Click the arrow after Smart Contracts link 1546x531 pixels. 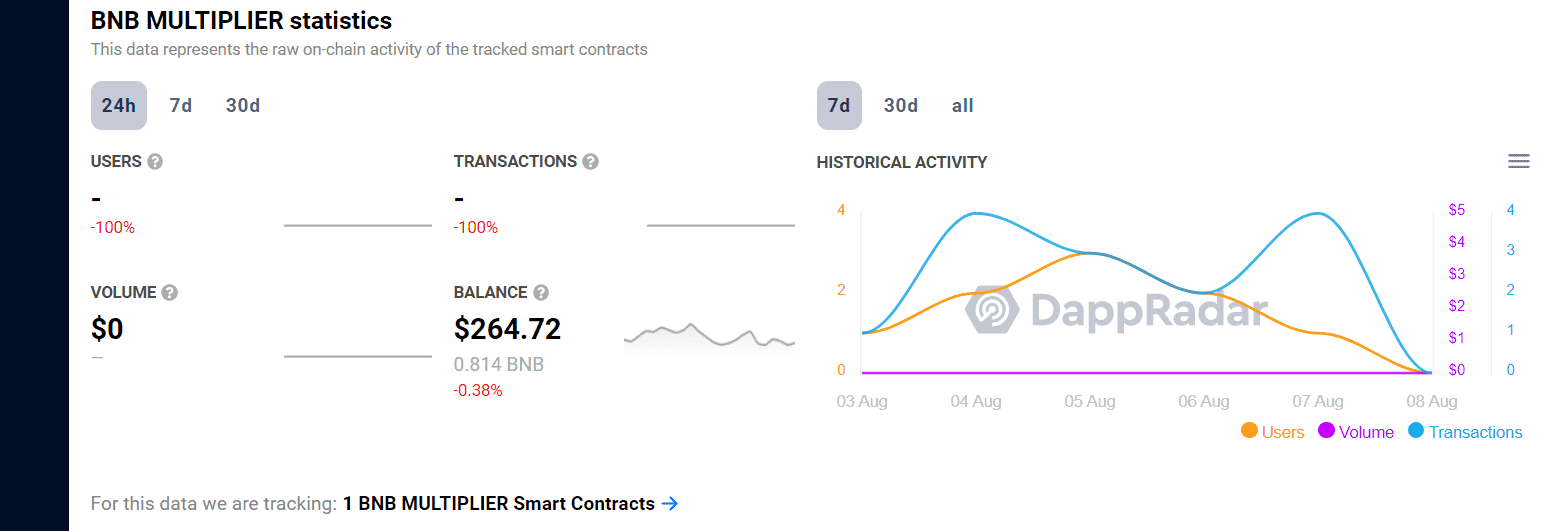coord(670,504)
